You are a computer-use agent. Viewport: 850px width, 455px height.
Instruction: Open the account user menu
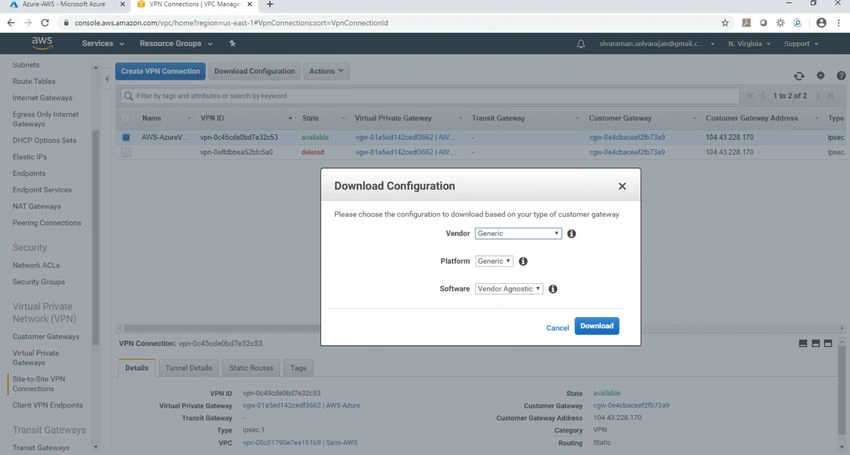coord(657,44)
